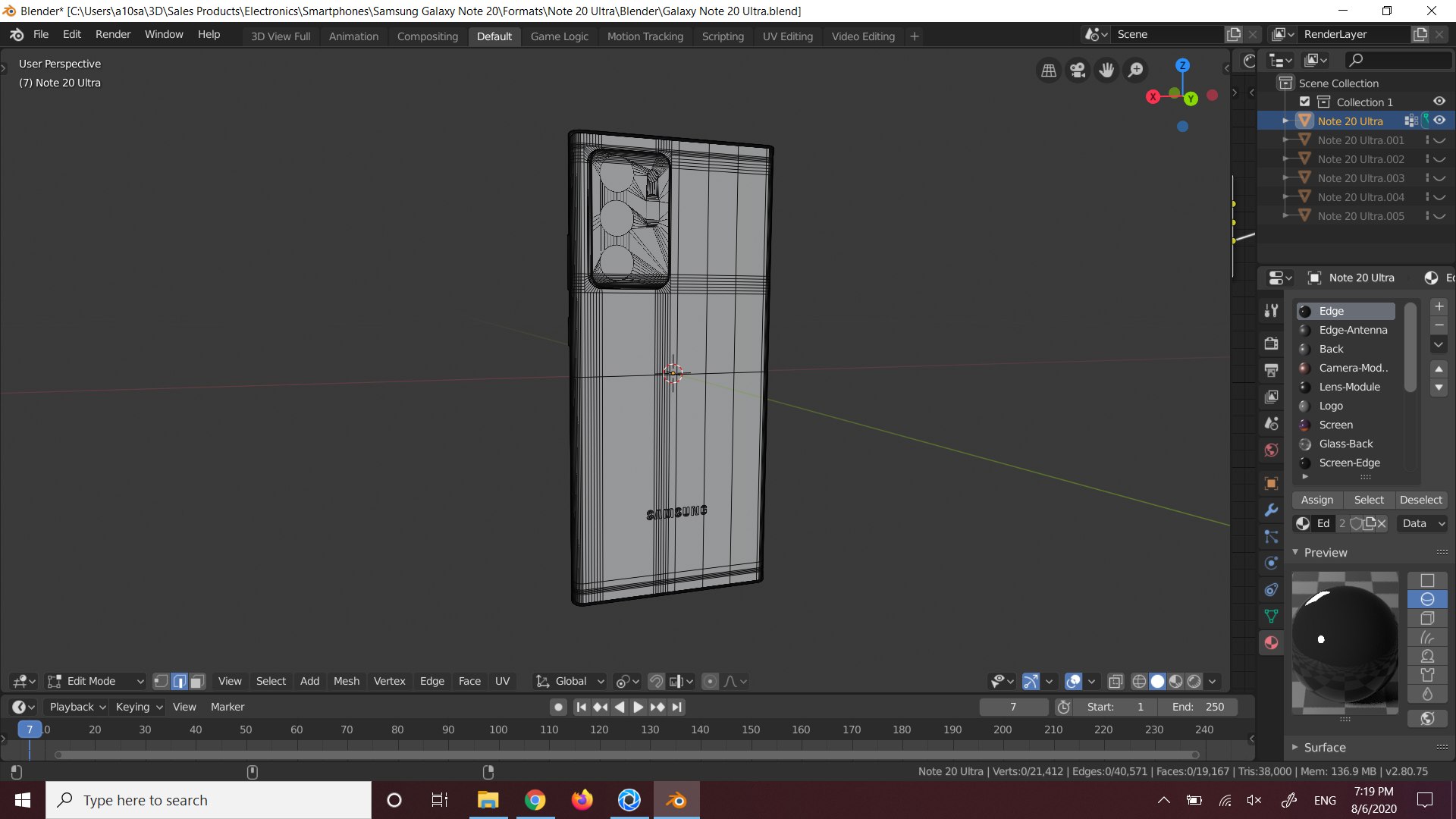This screenshot has width=1456, height=819.
Task: Expand Note 20 Ultra tree item
Action: click(1285, 121)
